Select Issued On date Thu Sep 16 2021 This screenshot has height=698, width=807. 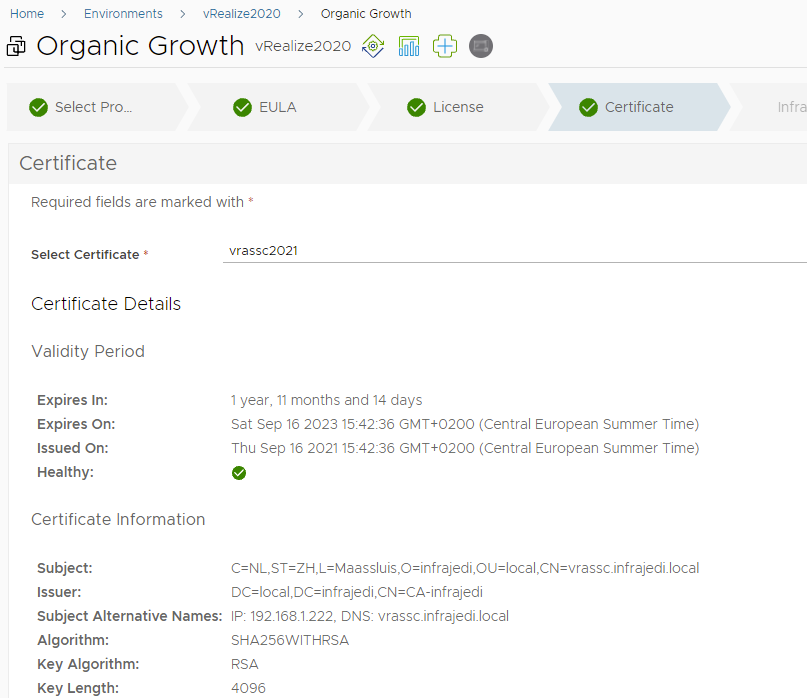[x=465, y=448]
